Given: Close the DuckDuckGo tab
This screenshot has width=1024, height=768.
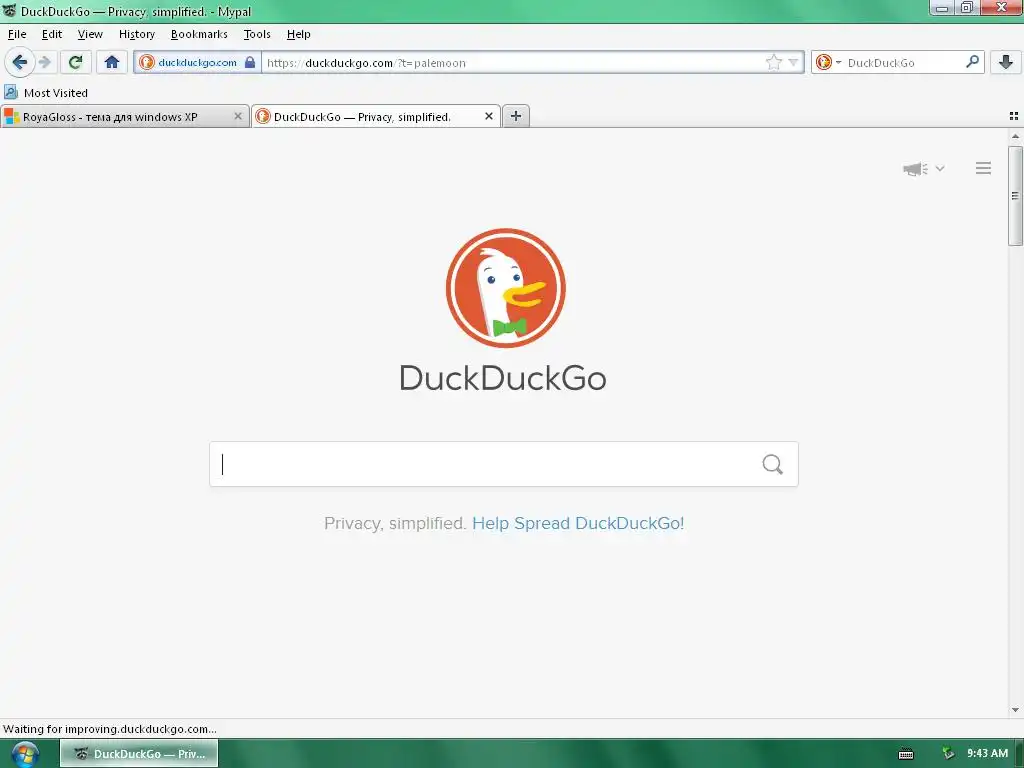Looking at the screenshot, I should click(488, 116).
